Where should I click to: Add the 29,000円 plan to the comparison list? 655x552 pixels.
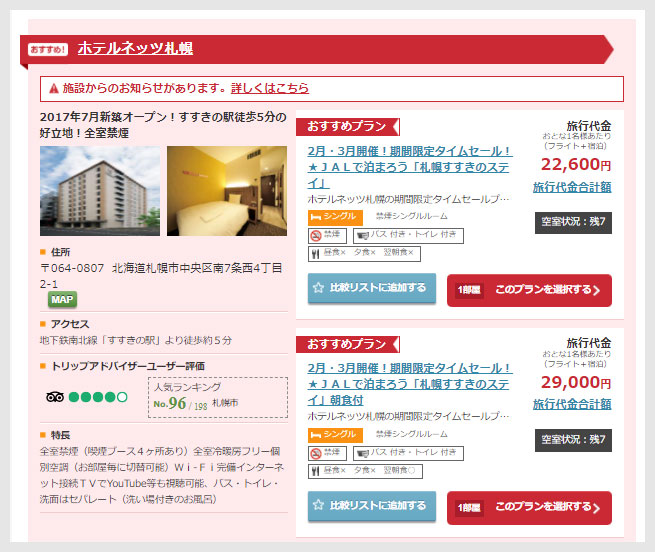[x=372, y=506]
